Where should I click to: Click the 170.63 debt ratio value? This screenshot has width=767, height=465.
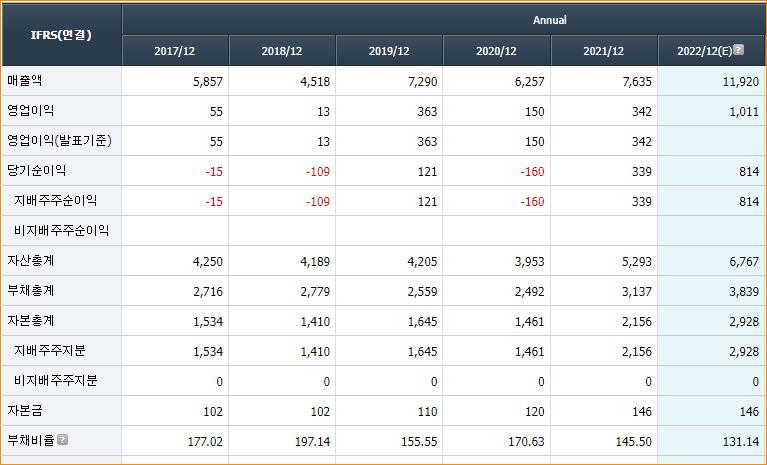[x=526, y=442]
